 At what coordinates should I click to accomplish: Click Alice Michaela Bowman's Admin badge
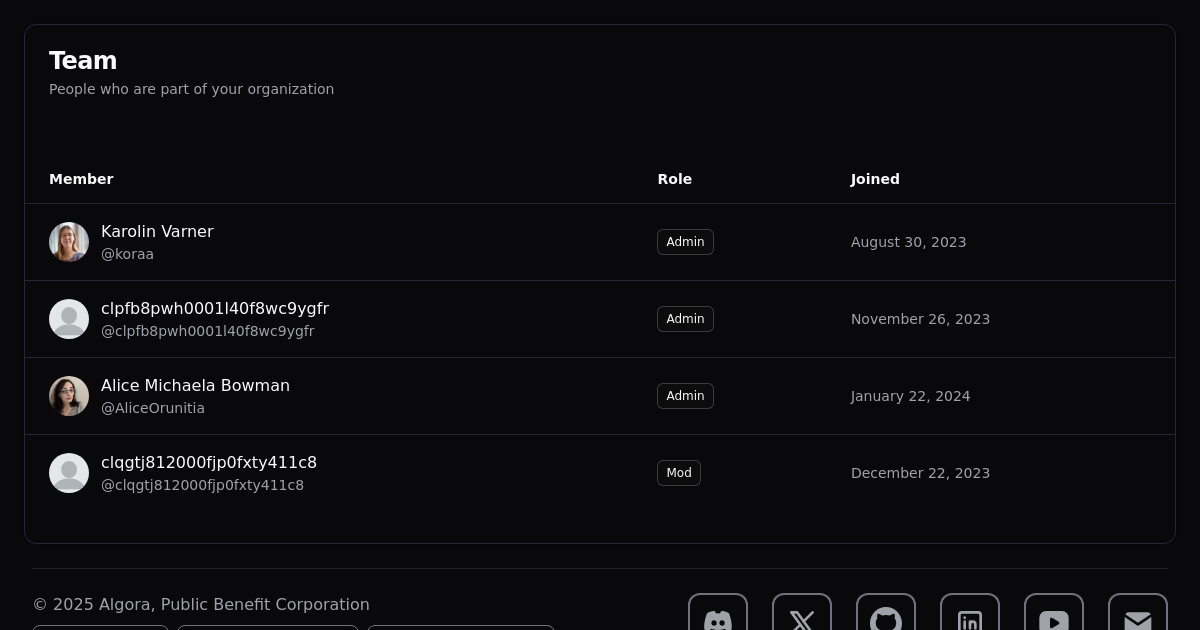(685, 396)
